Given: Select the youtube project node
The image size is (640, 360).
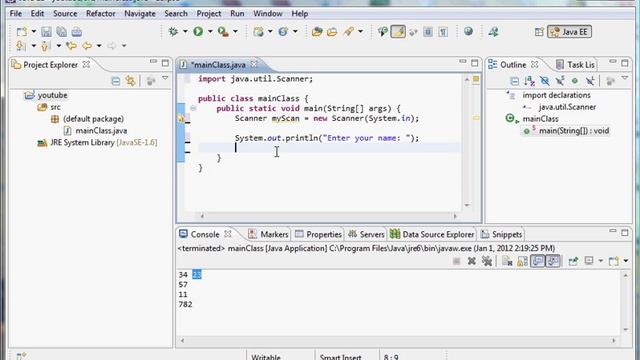Looking at the screenshot, I should 52,95.
